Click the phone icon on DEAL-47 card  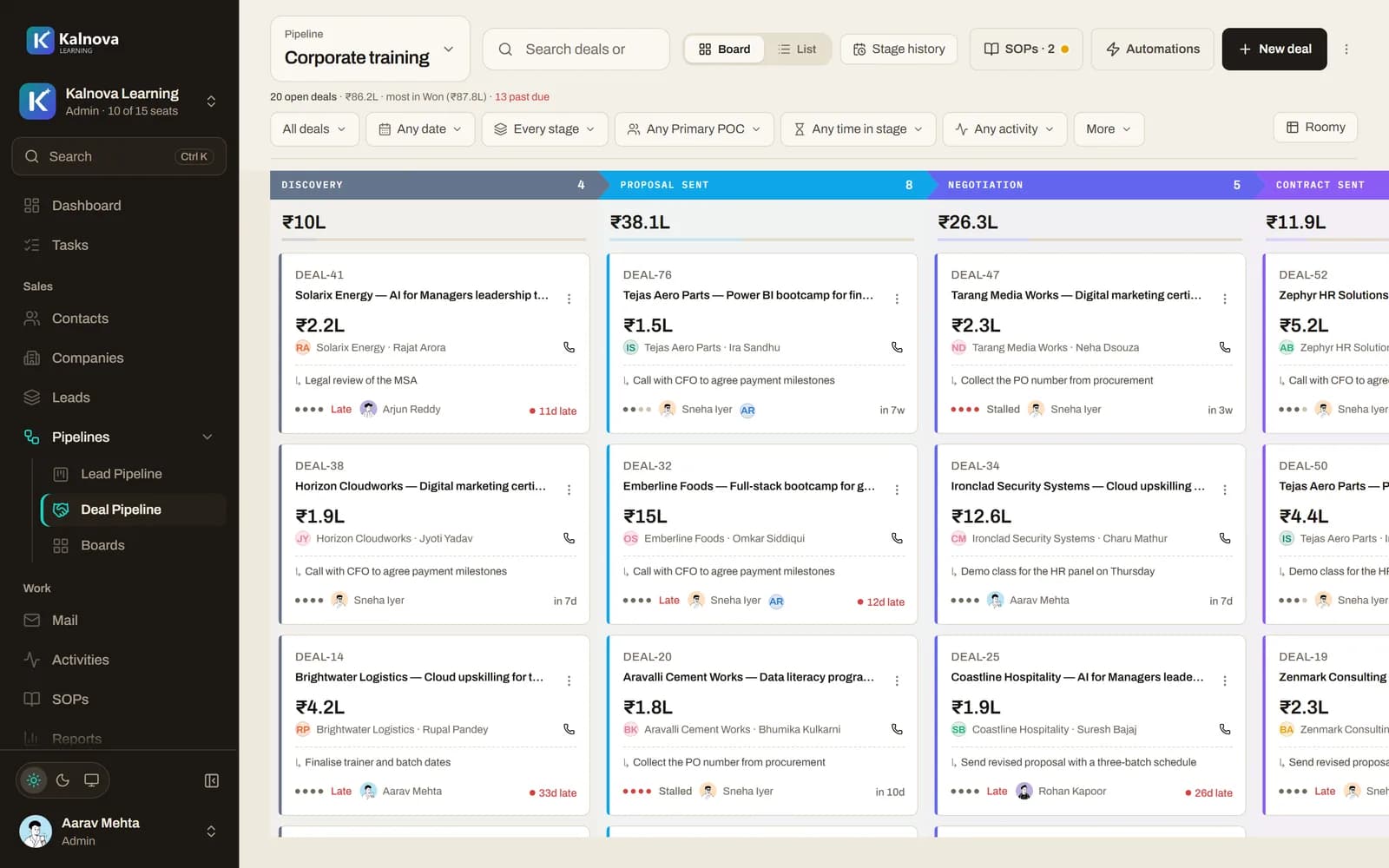pyautogui.click(x=1225, y=347)
